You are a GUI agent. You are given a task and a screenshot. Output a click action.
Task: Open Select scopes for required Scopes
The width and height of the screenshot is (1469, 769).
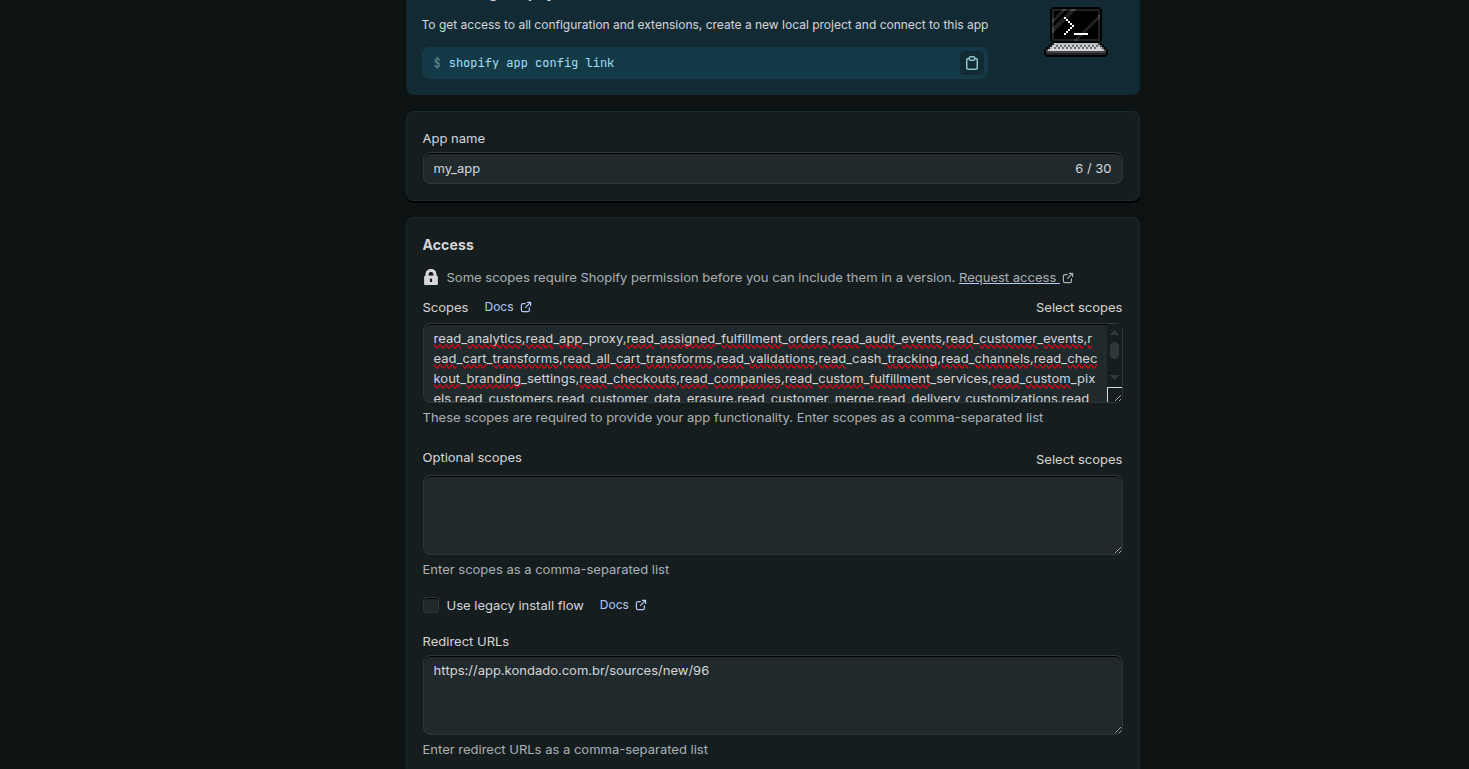(x=1078, y=308)
